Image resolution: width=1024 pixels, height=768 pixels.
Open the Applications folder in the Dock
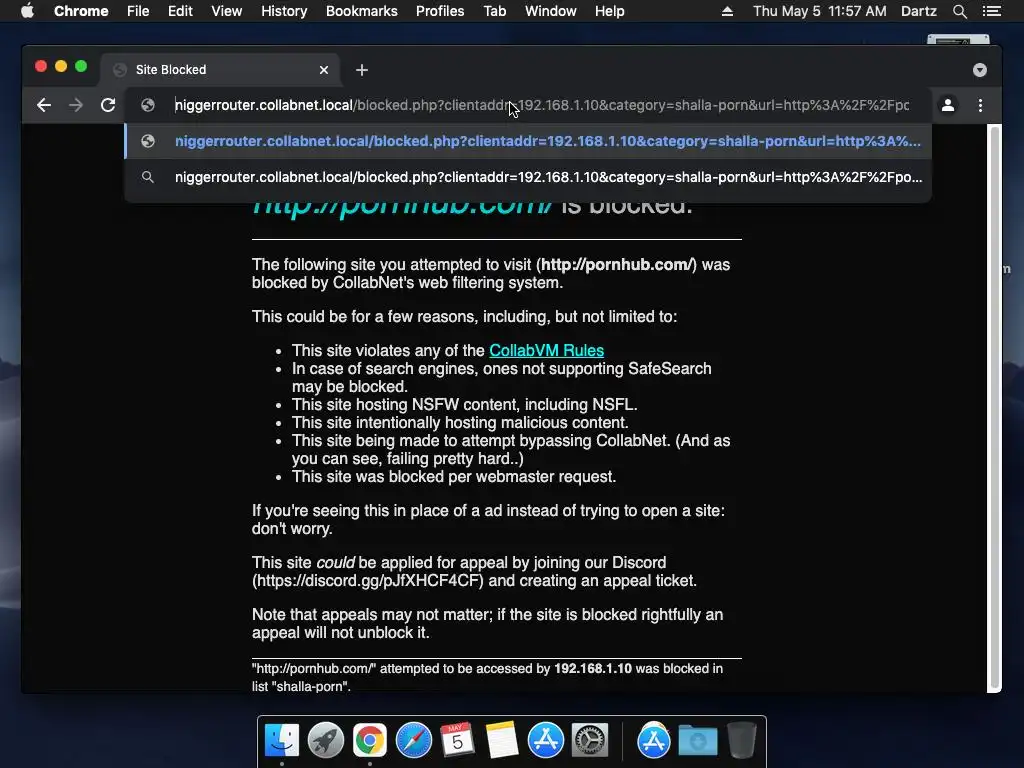tap(654, 741)
